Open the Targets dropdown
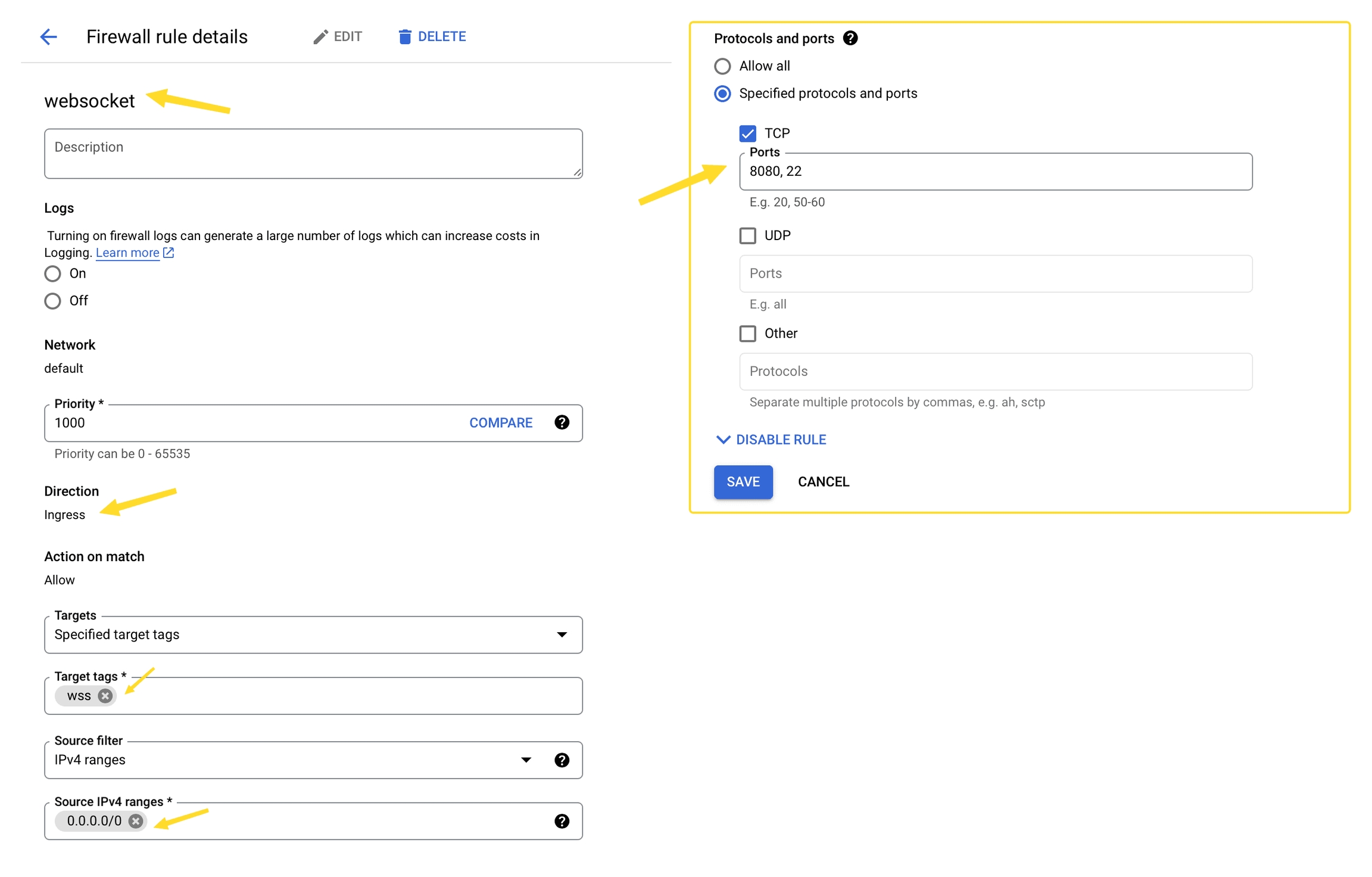This screenshot has height=877, width=1372. point(313,635)
